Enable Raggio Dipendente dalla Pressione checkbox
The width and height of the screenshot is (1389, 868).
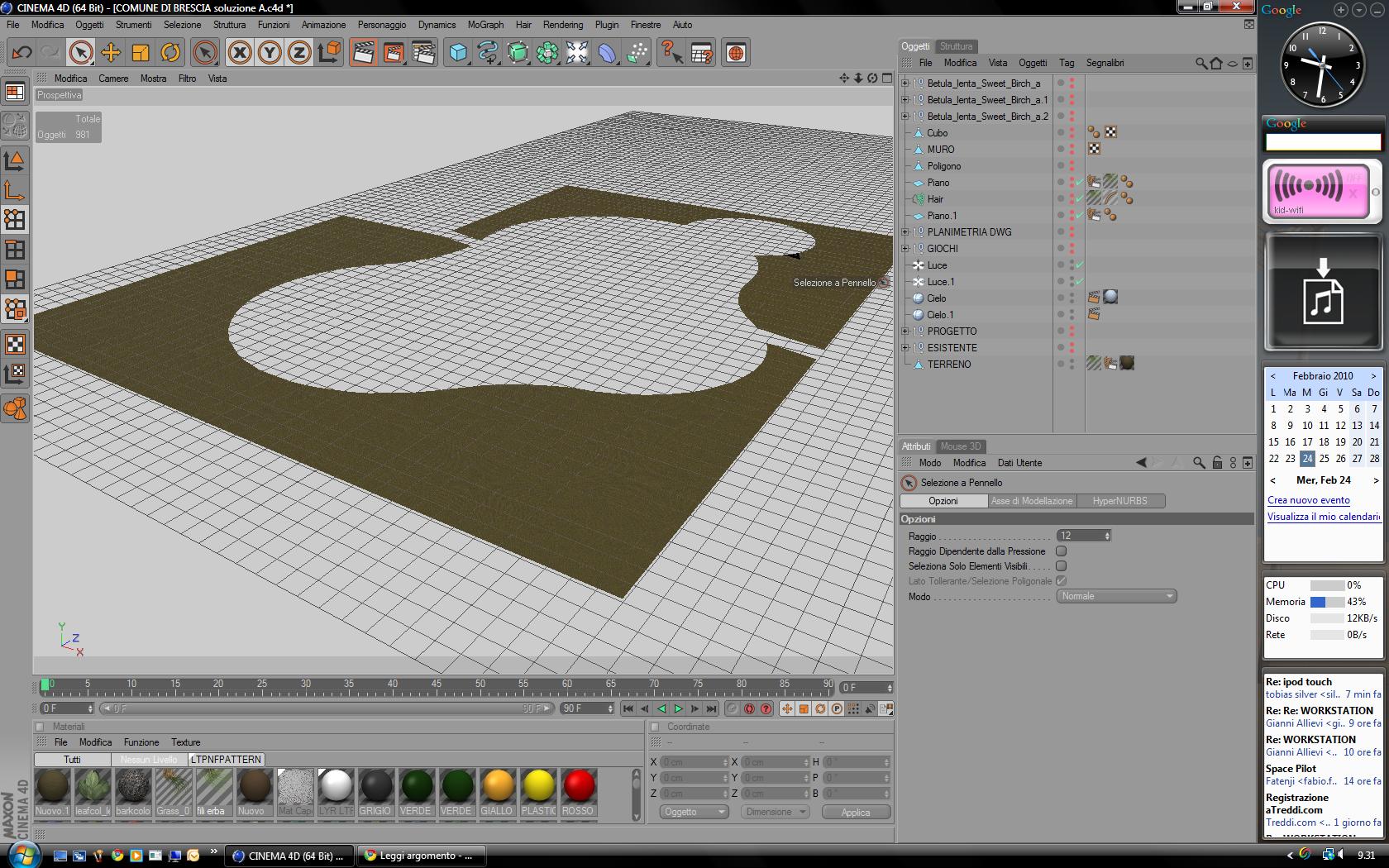(1061, 551)
